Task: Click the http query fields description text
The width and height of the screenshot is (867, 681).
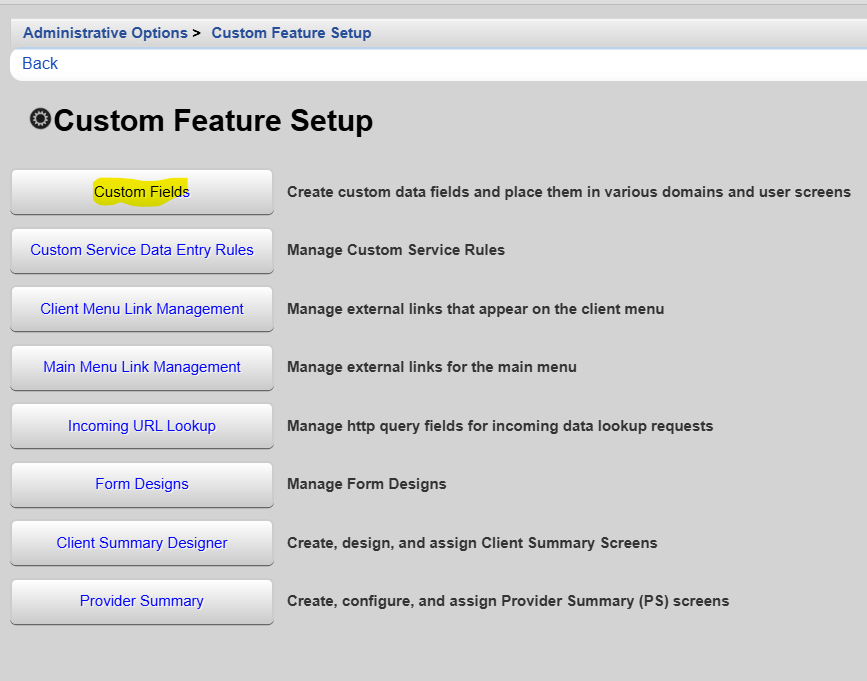Action: [500, 426]
